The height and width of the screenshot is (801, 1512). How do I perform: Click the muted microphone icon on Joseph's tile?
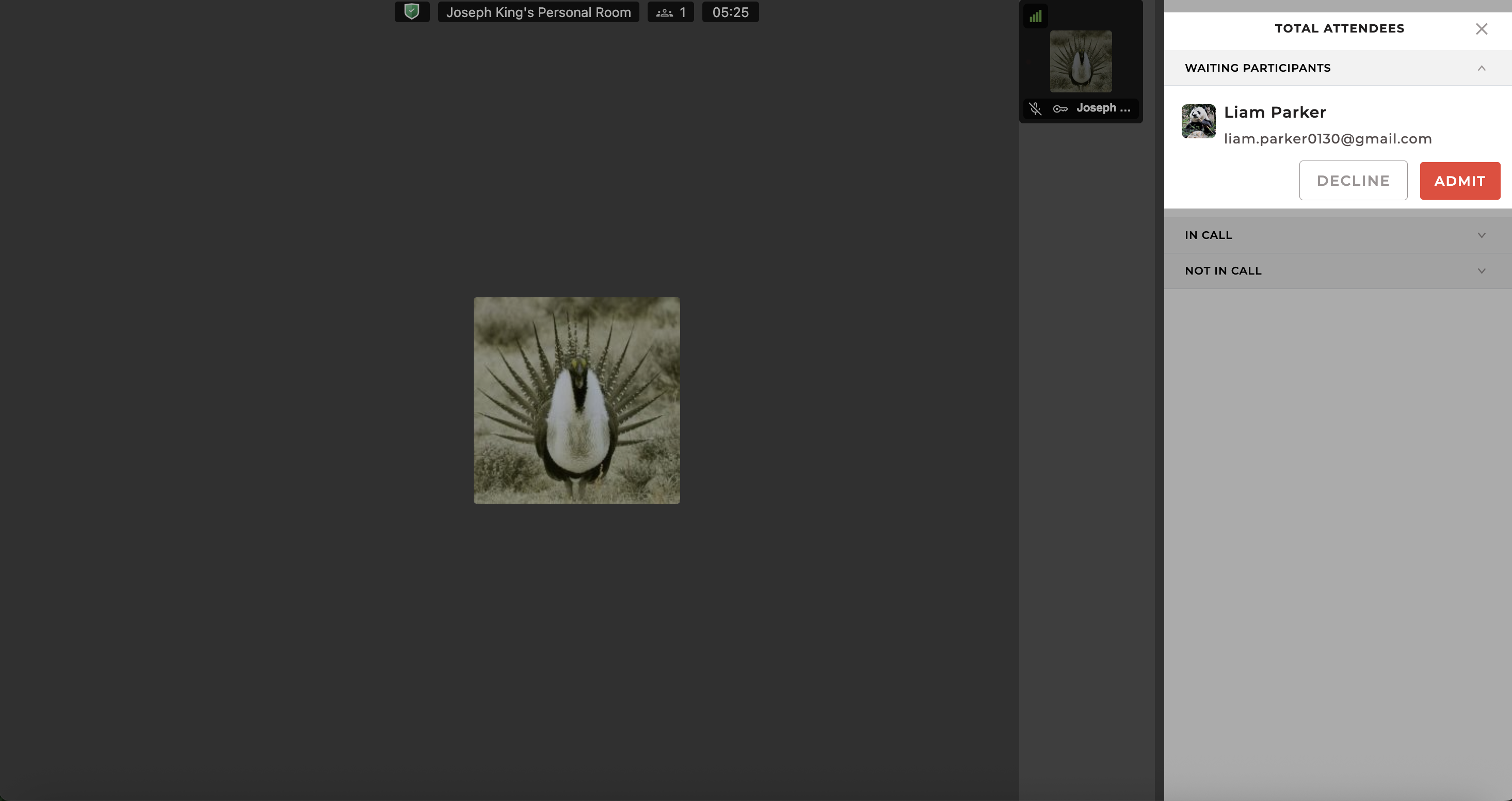click(1035, 108)
